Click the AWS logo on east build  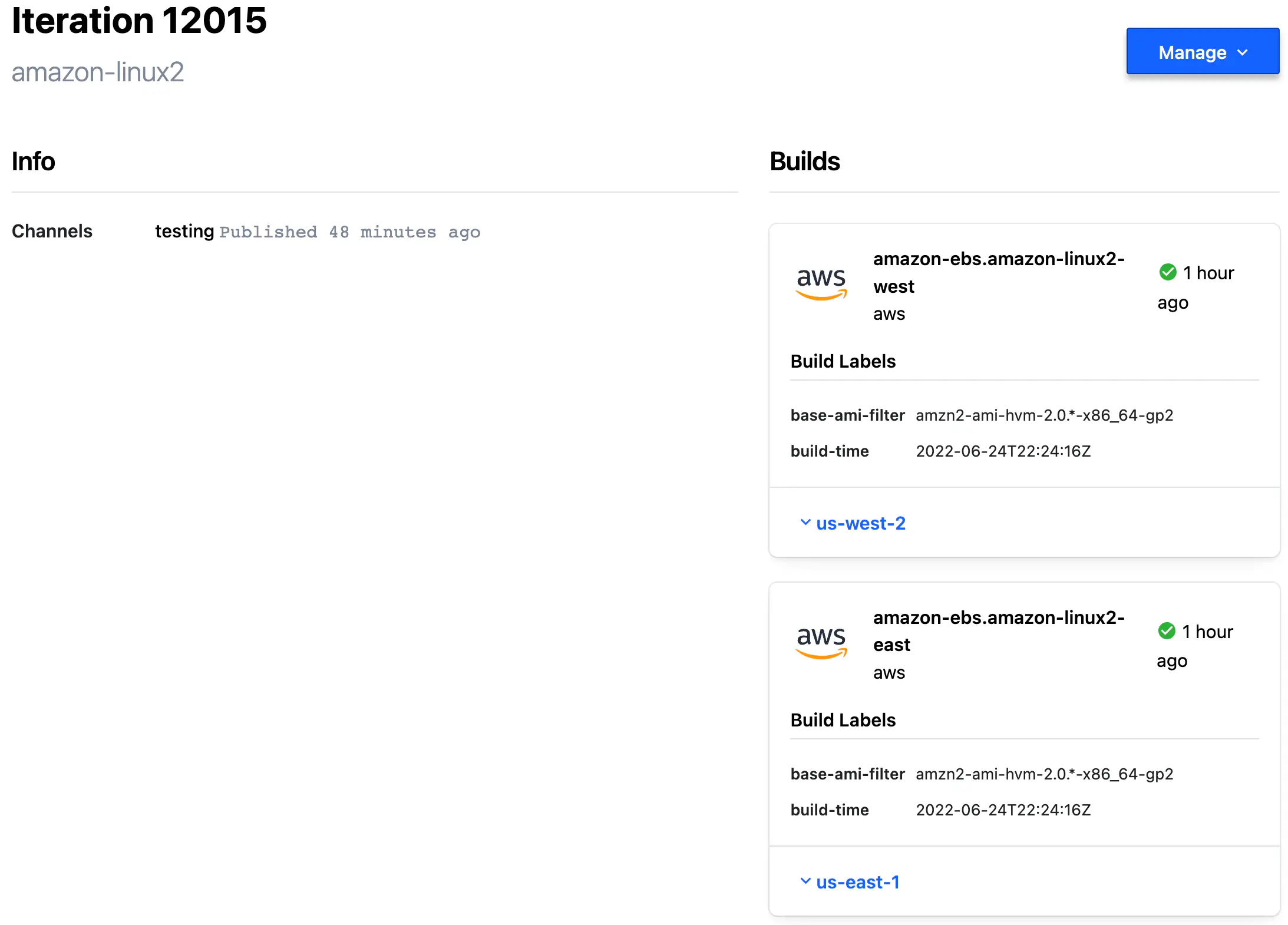(821, 642)
